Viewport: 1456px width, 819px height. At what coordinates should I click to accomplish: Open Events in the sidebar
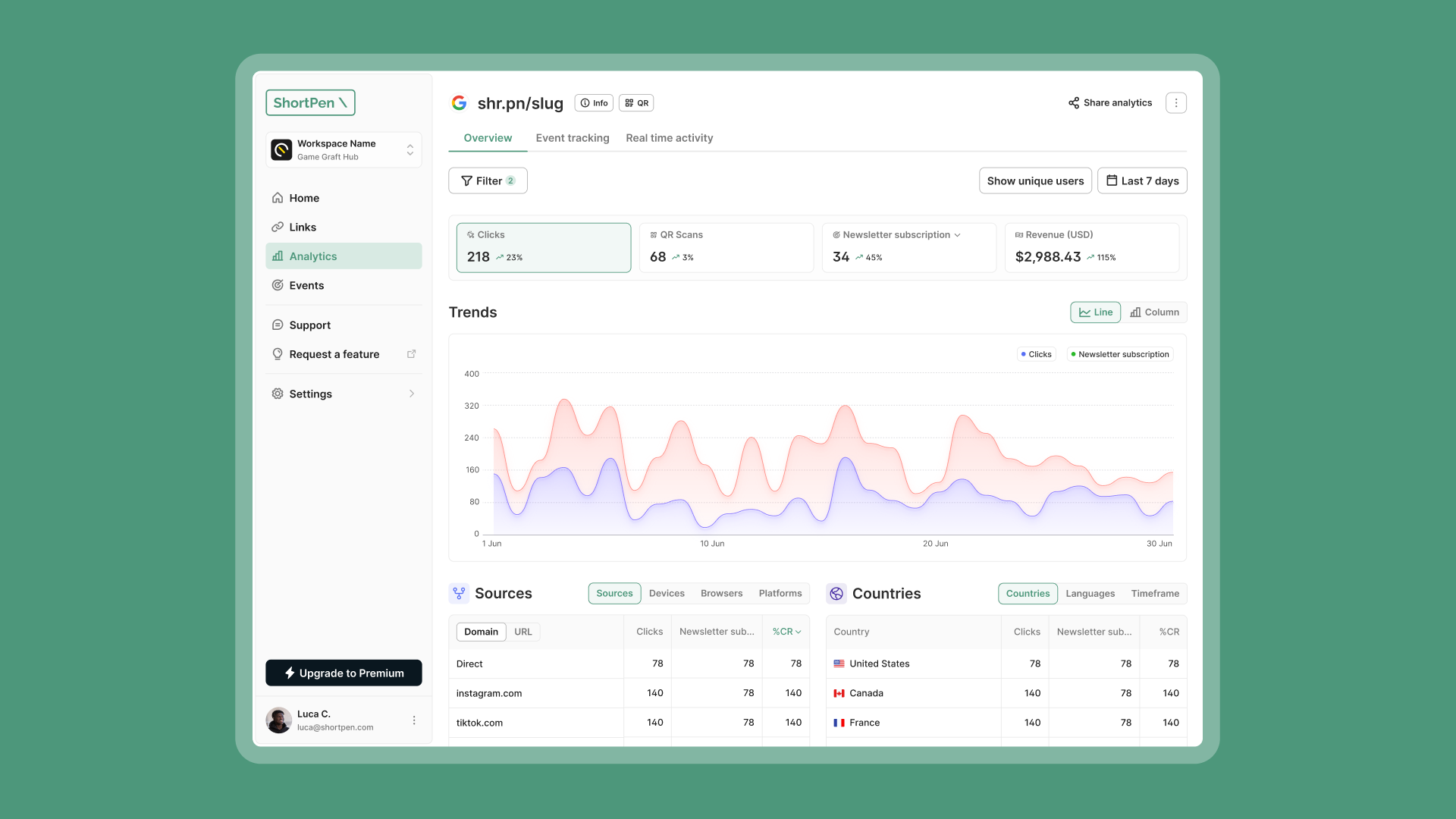[x=306, y=285]
